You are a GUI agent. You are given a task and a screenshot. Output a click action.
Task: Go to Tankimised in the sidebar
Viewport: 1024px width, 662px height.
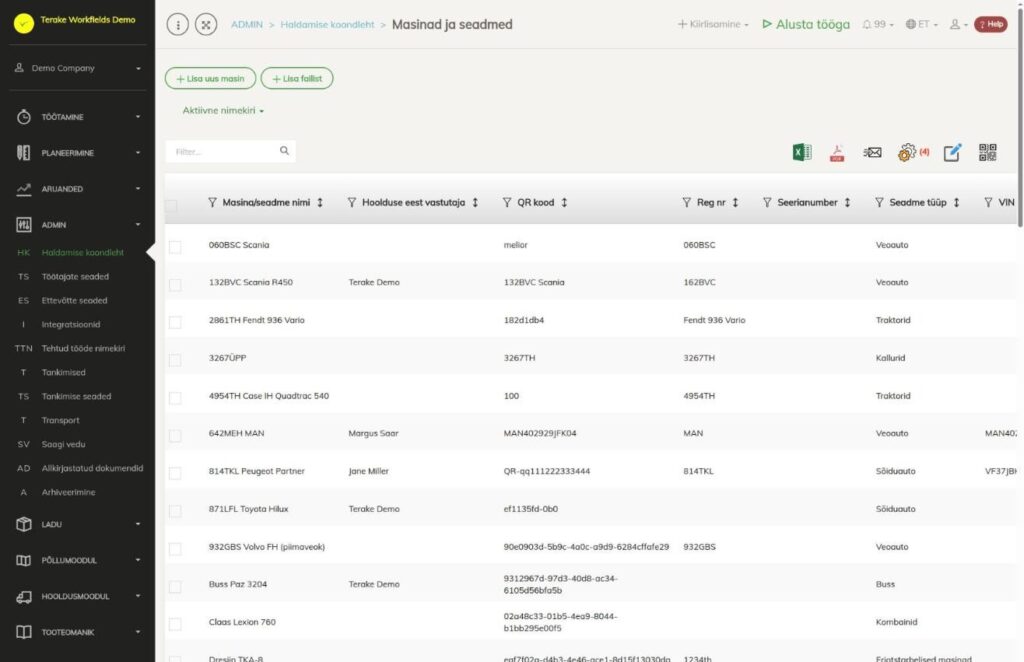click(x=63, y=372)
